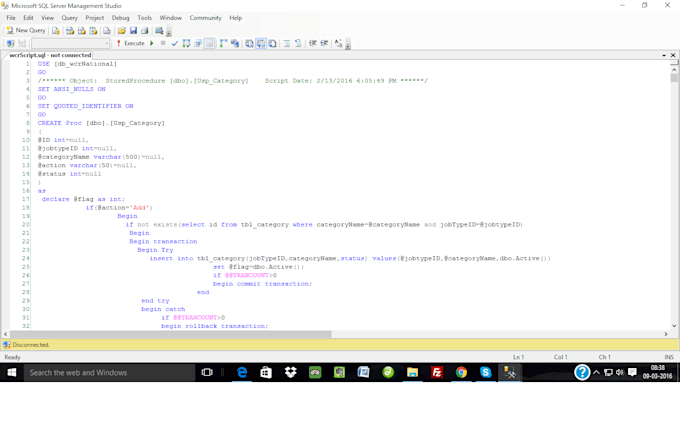Open an Analysis Services XMLA Query
This screenshot has height=423, width=680.
(93, 30)
